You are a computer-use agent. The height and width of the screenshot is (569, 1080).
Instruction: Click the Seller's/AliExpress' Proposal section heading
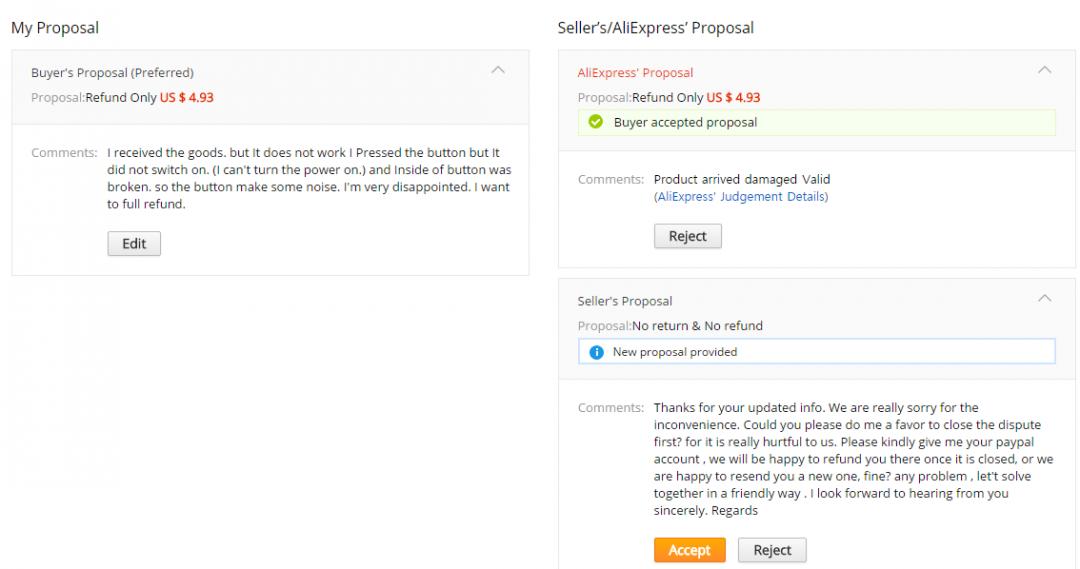[x=655, y=28]
